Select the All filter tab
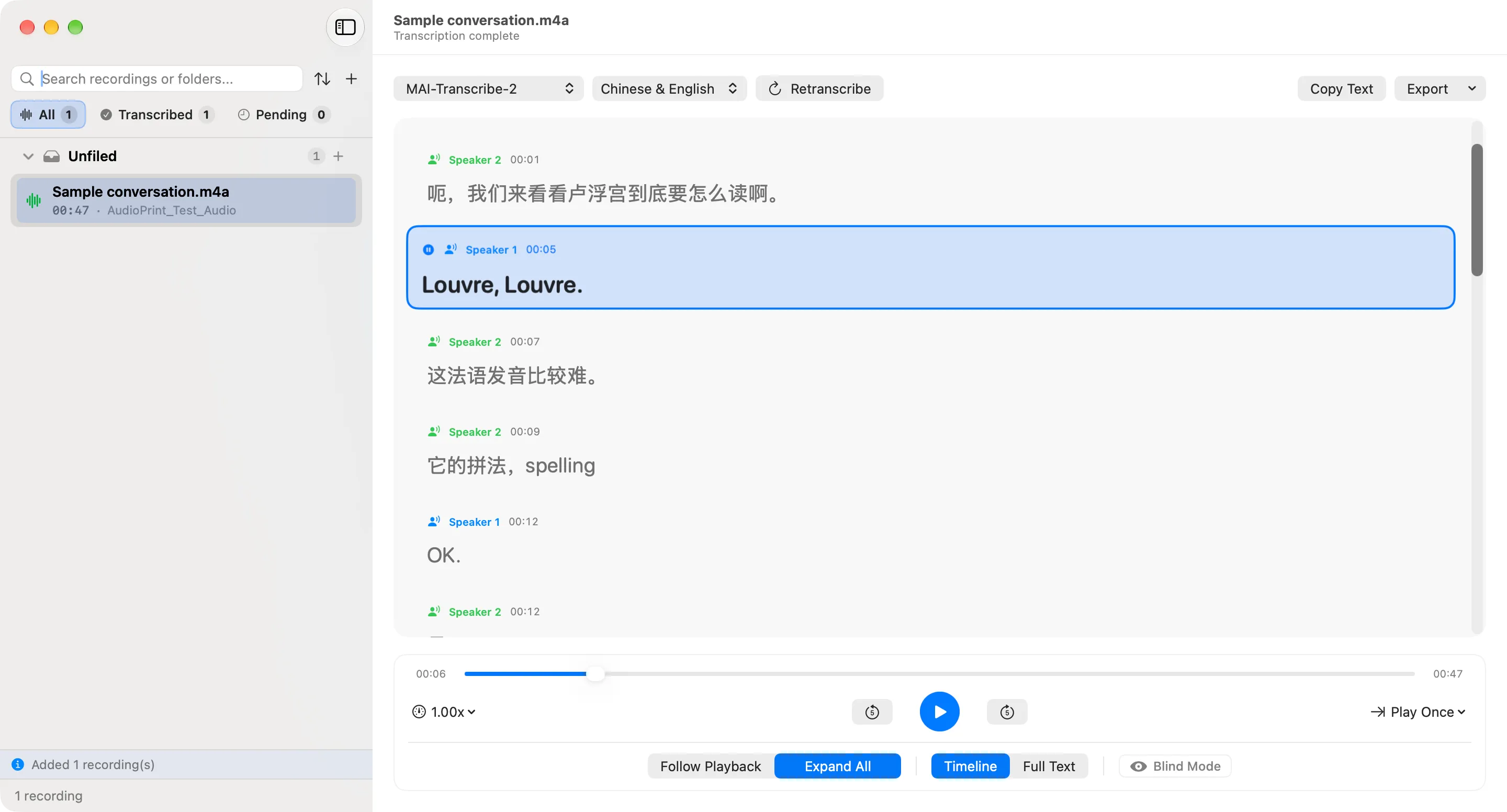The image size is (1507, 812). [x=48, y=114]
